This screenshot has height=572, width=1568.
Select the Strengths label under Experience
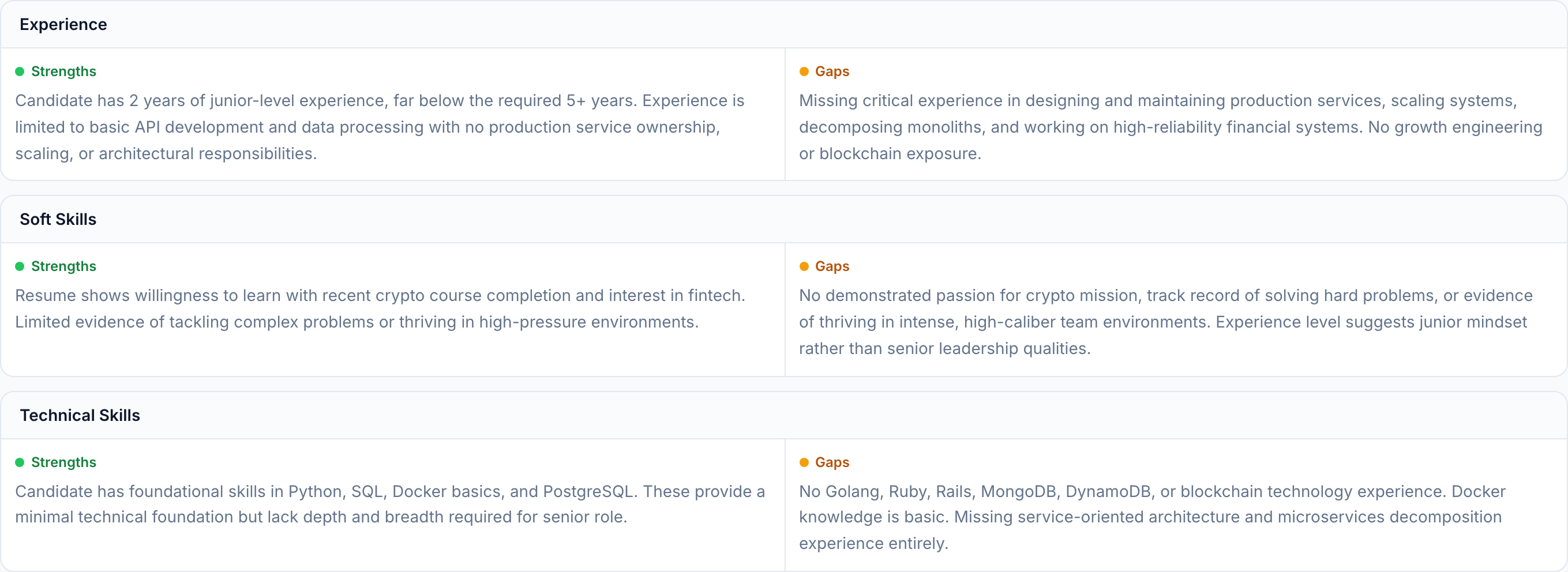tap(63, 72)
